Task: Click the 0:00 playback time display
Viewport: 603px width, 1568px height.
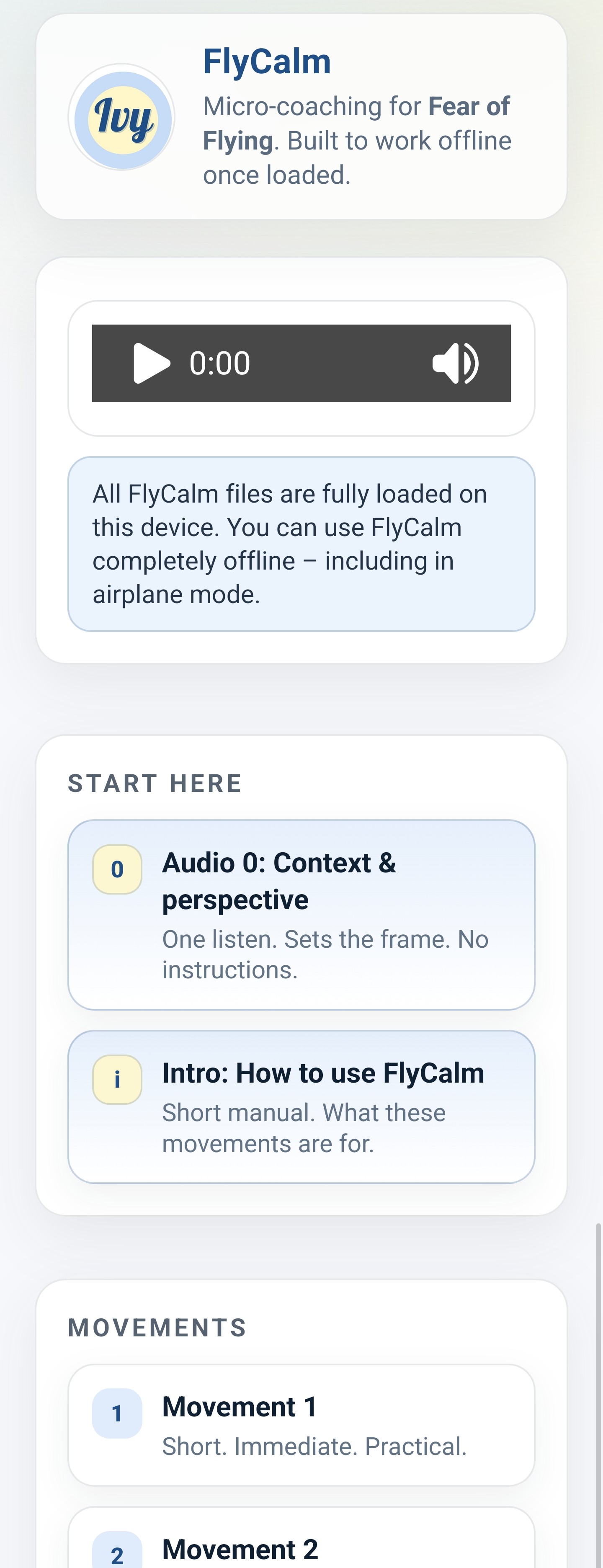Action: click(220, 363)
